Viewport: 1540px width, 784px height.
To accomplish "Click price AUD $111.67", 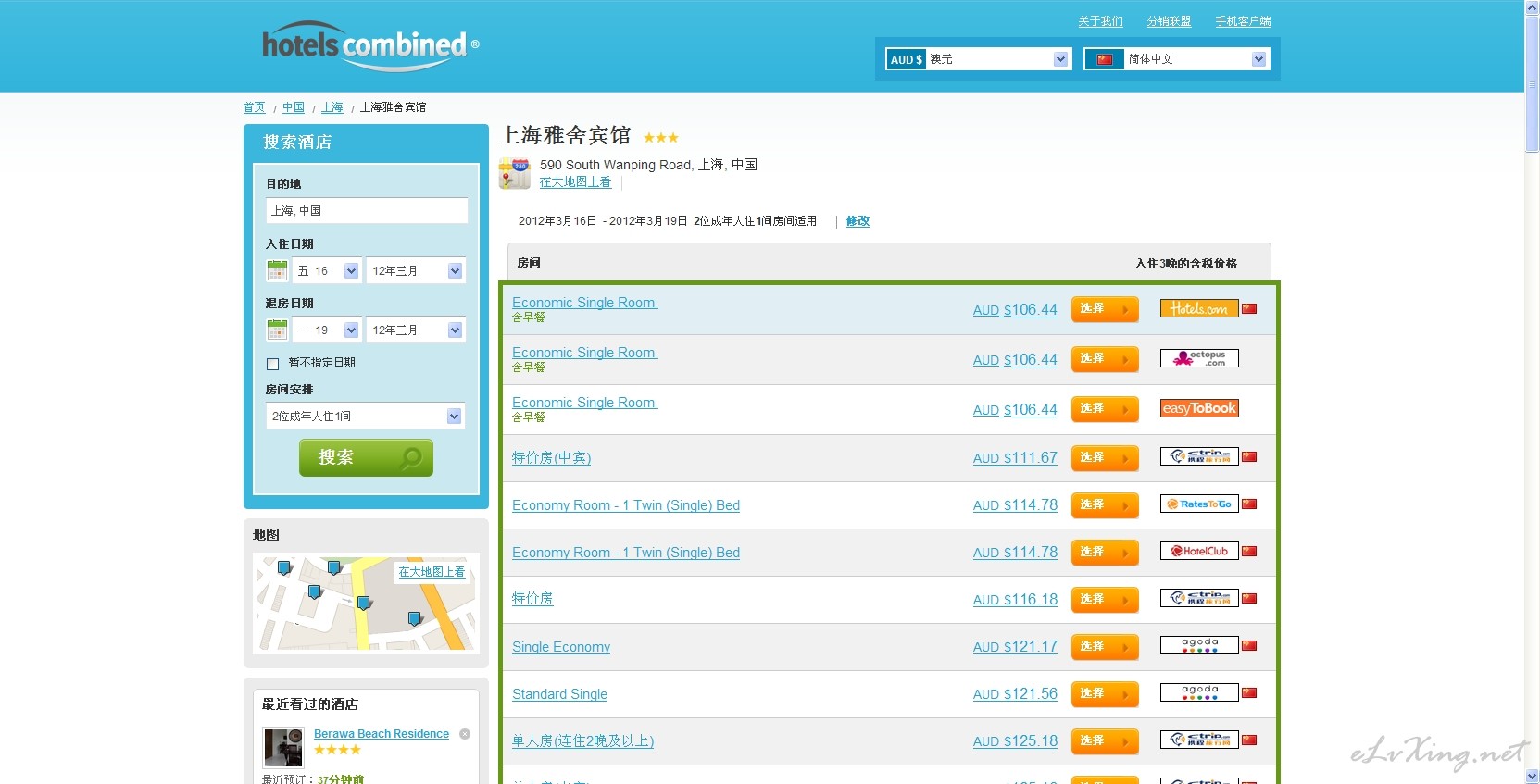I will pos(1015,457).
